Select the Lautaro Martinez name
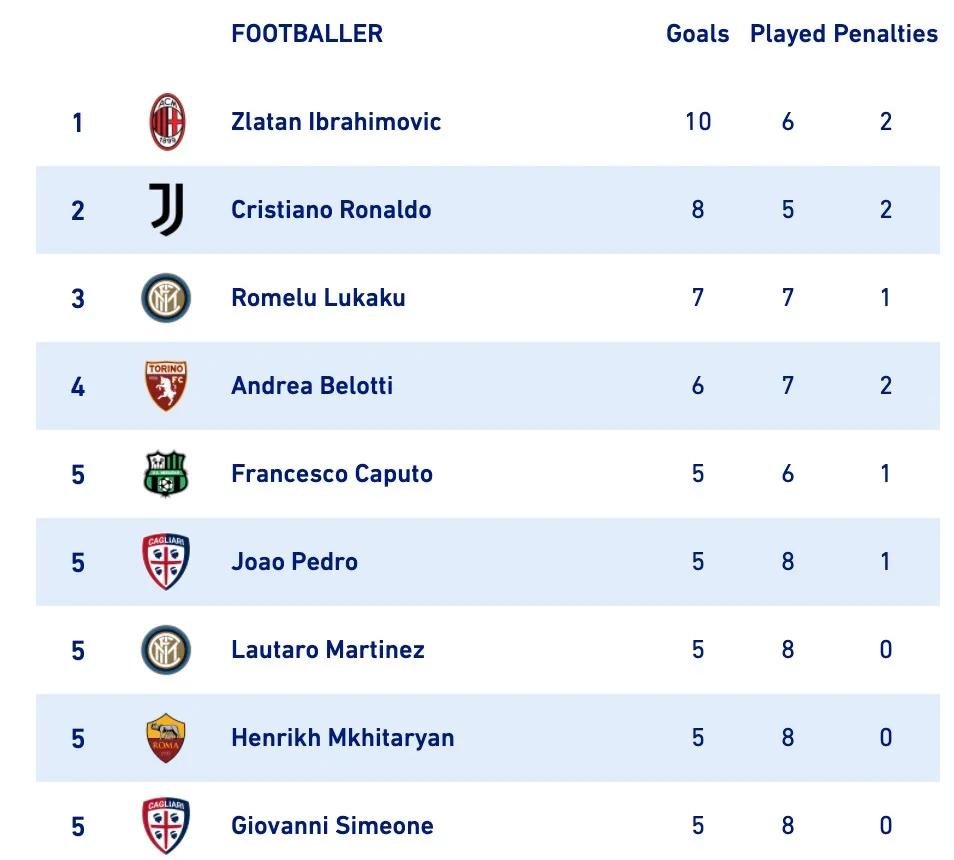The width and height of the screenshot is (954, 860). click(328, 650)
